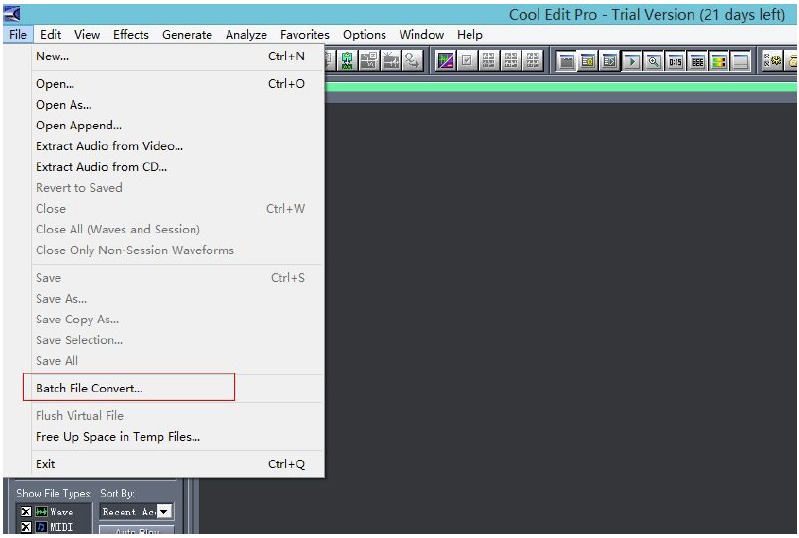Click the checkmark toolbar icon beside purple icon
This screenshot has width=799, height=538.
tap(467, 62)
